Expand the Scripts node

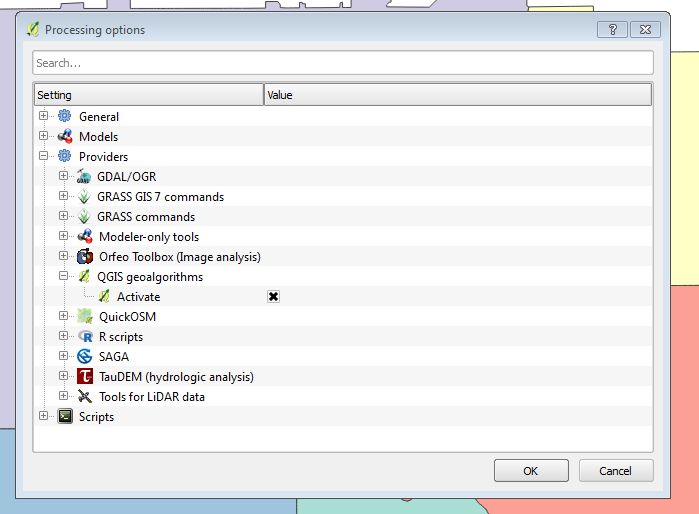point(43,416)
